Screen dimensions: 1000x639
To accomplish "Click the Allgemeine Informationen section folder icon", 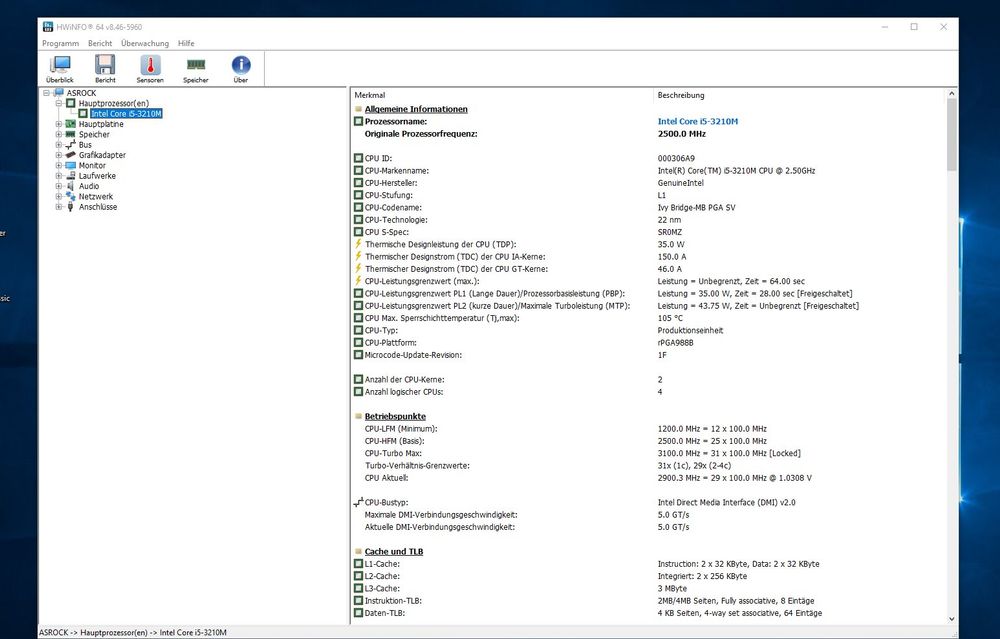I will tap(358, 109).
